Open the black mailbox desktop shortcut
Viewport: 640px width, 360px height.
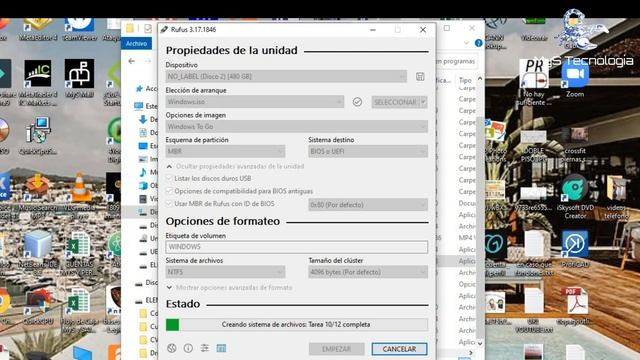click(80, 79)
